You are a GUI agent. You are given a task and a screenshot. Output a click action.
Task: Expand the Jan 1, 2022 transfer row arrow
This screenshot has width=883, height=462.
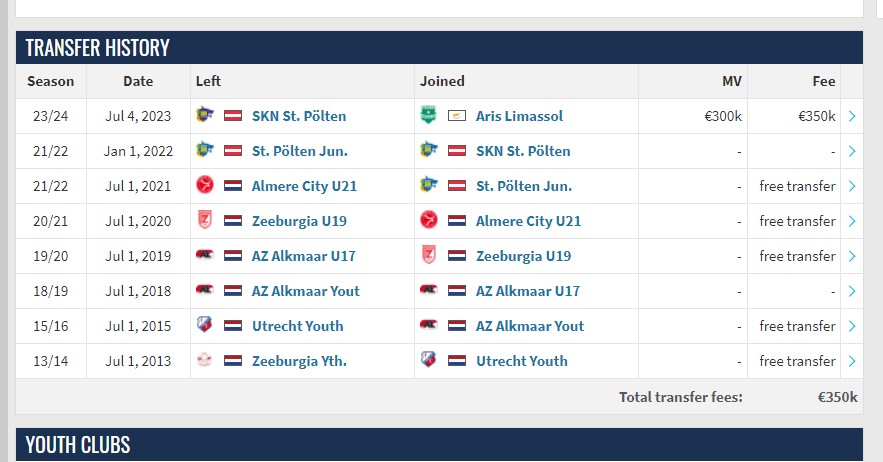(x=852, y=151)
